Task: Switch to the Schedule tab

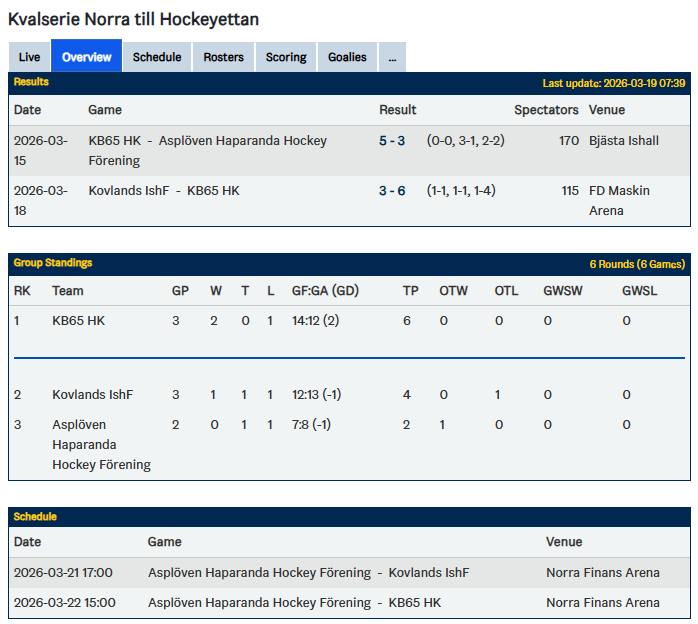Action: (x=157, y=57)
